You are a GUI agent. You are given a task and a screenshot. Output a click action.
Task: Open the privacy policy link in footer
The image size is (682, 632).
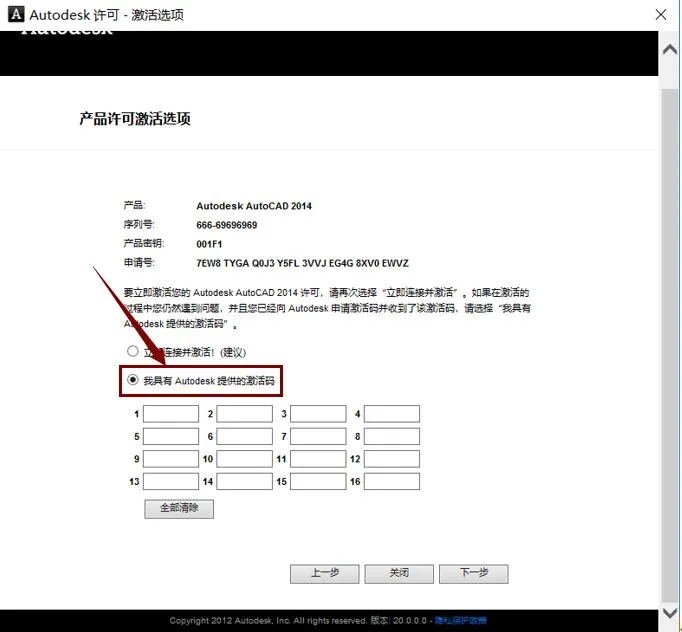pos(460,620)
